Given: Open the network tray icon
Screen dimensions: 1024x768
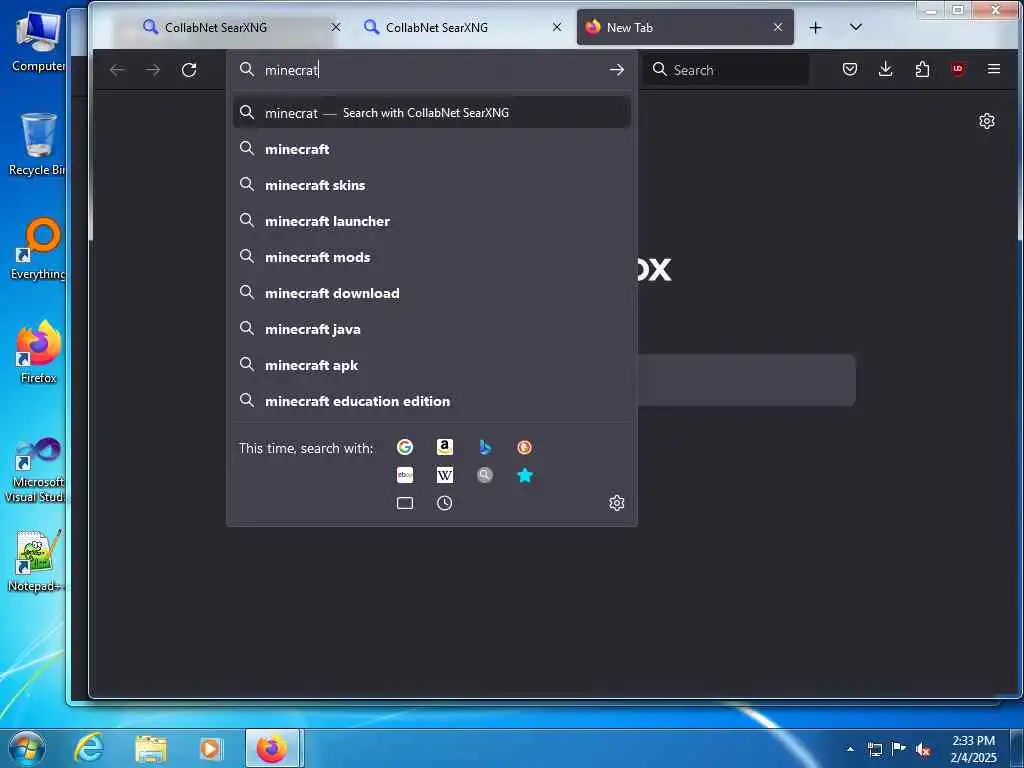Looking at the screenshot, I should click(874, 749).
